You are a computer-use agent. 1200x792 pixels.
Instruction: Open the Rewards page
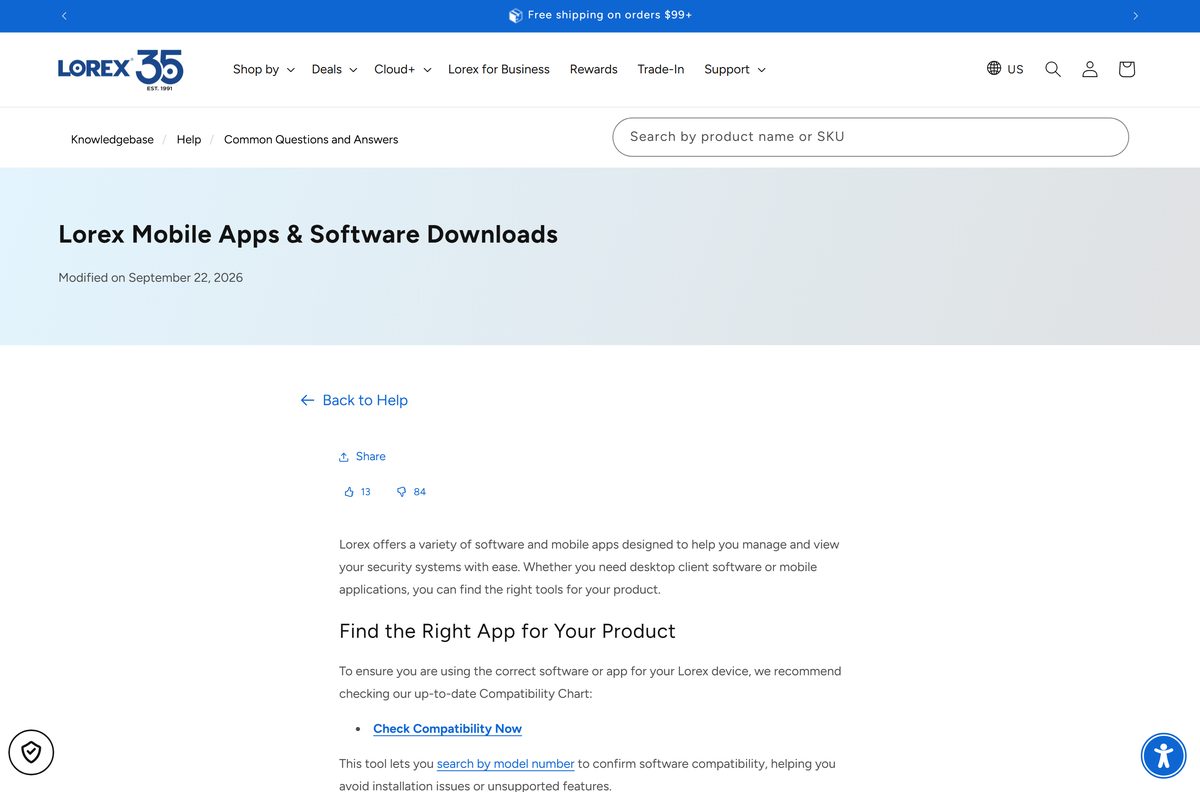593,69
